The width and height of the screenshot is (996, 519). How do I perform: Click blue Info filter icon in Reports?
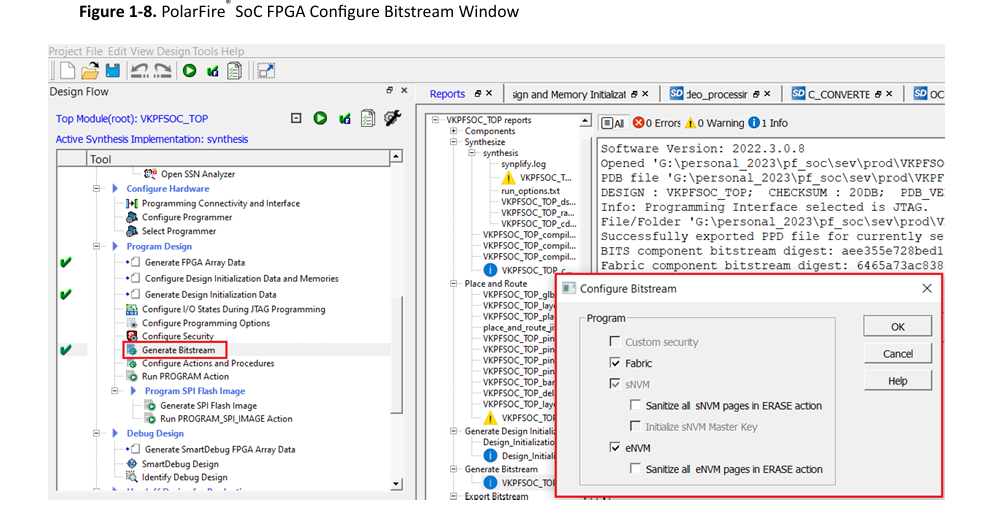click(754, 123)
